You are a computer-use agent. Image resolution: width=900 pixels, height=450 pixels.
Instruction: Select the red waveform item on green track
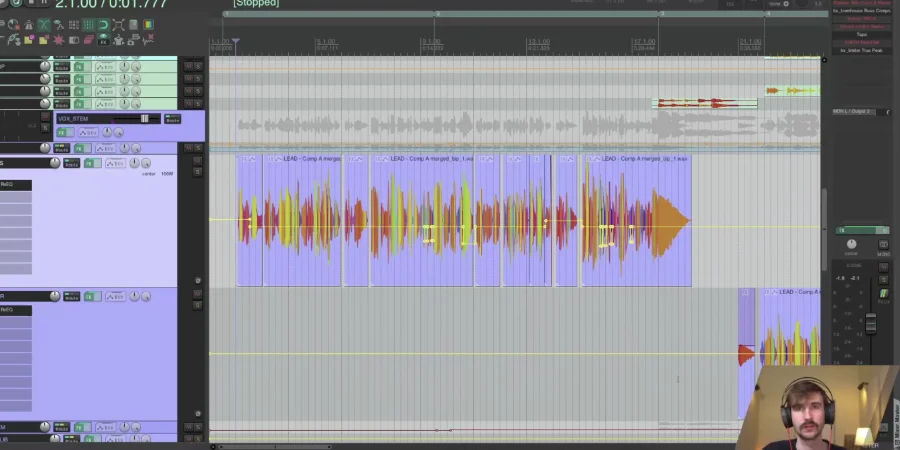point(705,103)
